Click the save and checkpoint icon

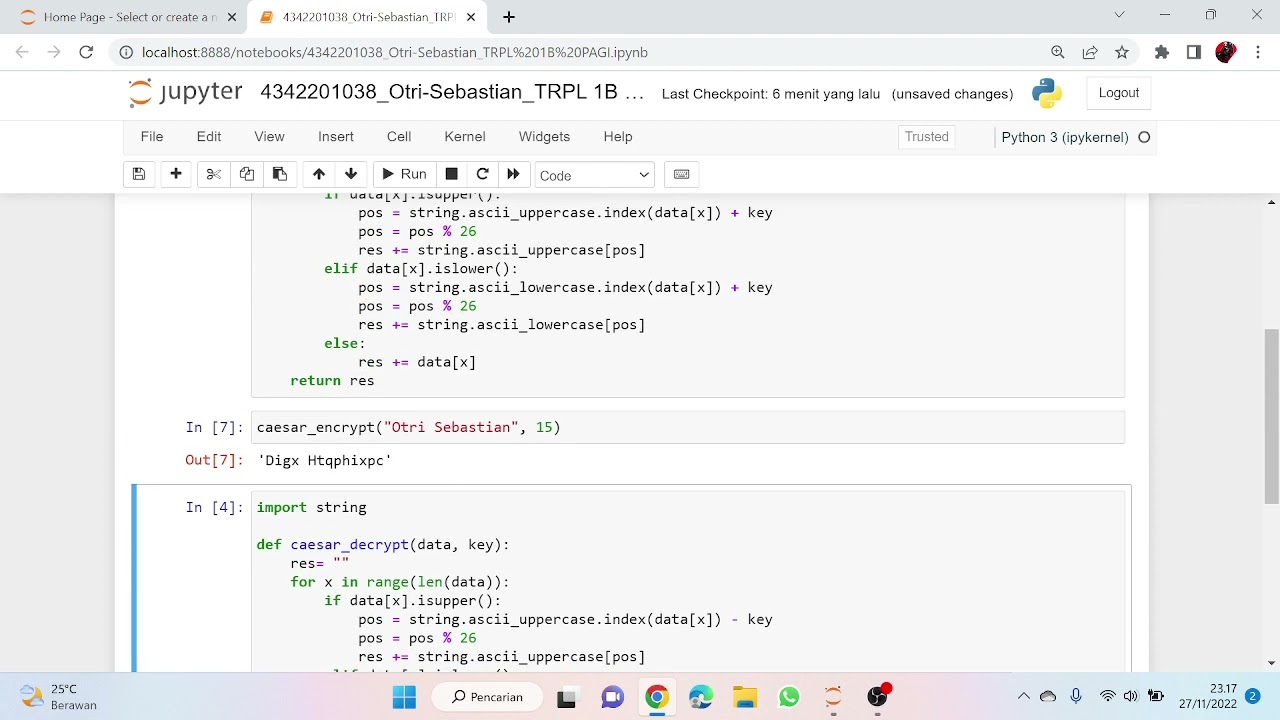click(139, 174)
